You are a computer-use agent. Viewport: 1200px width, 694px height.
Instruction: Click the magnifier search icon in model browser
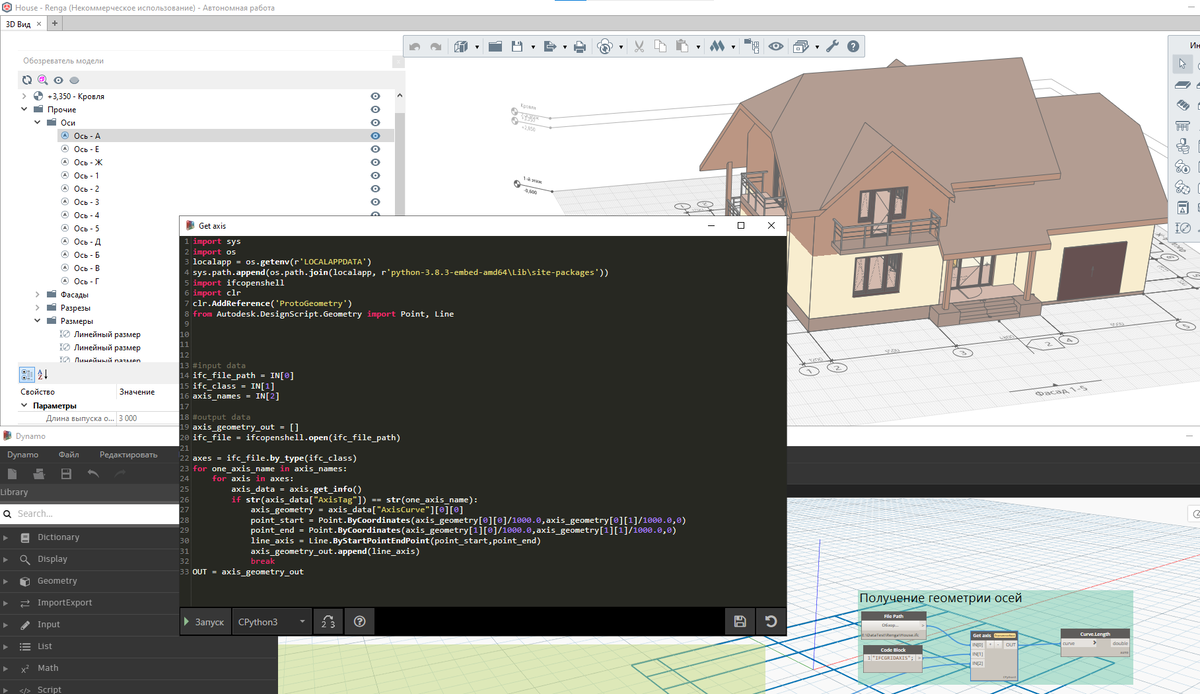(x=43, y=80)
